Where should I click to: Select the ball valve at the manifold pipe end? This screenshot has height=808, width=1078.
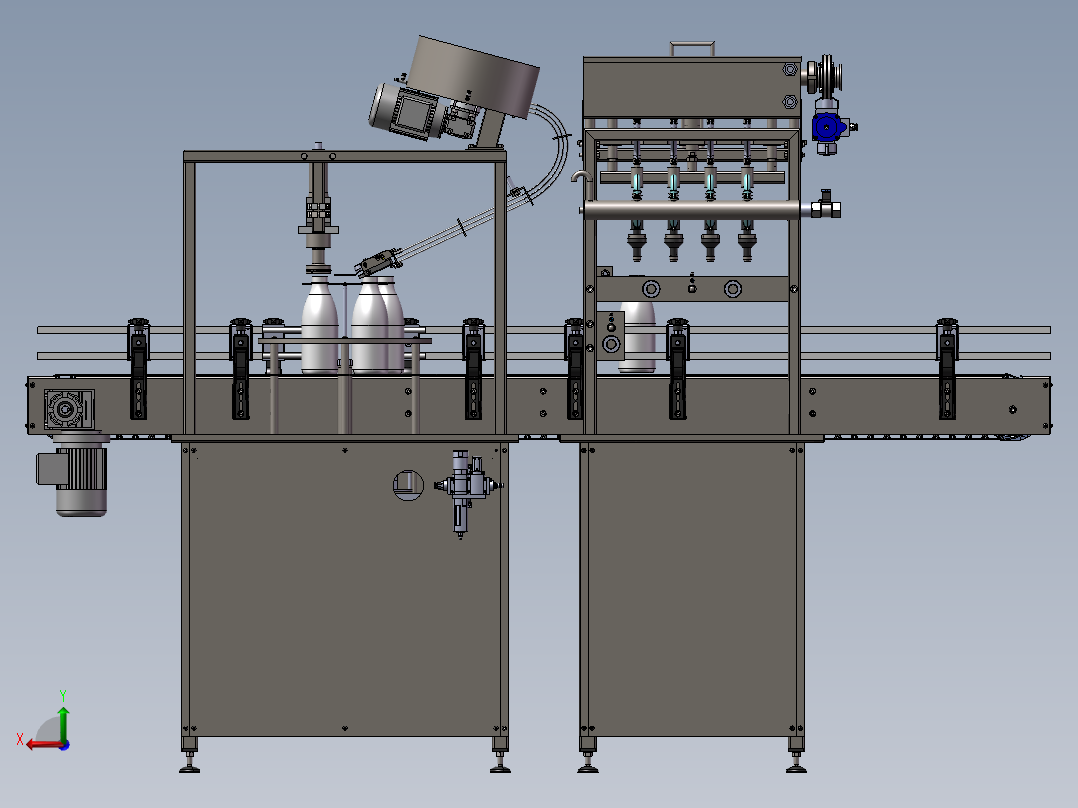click(x=826, y=206)
